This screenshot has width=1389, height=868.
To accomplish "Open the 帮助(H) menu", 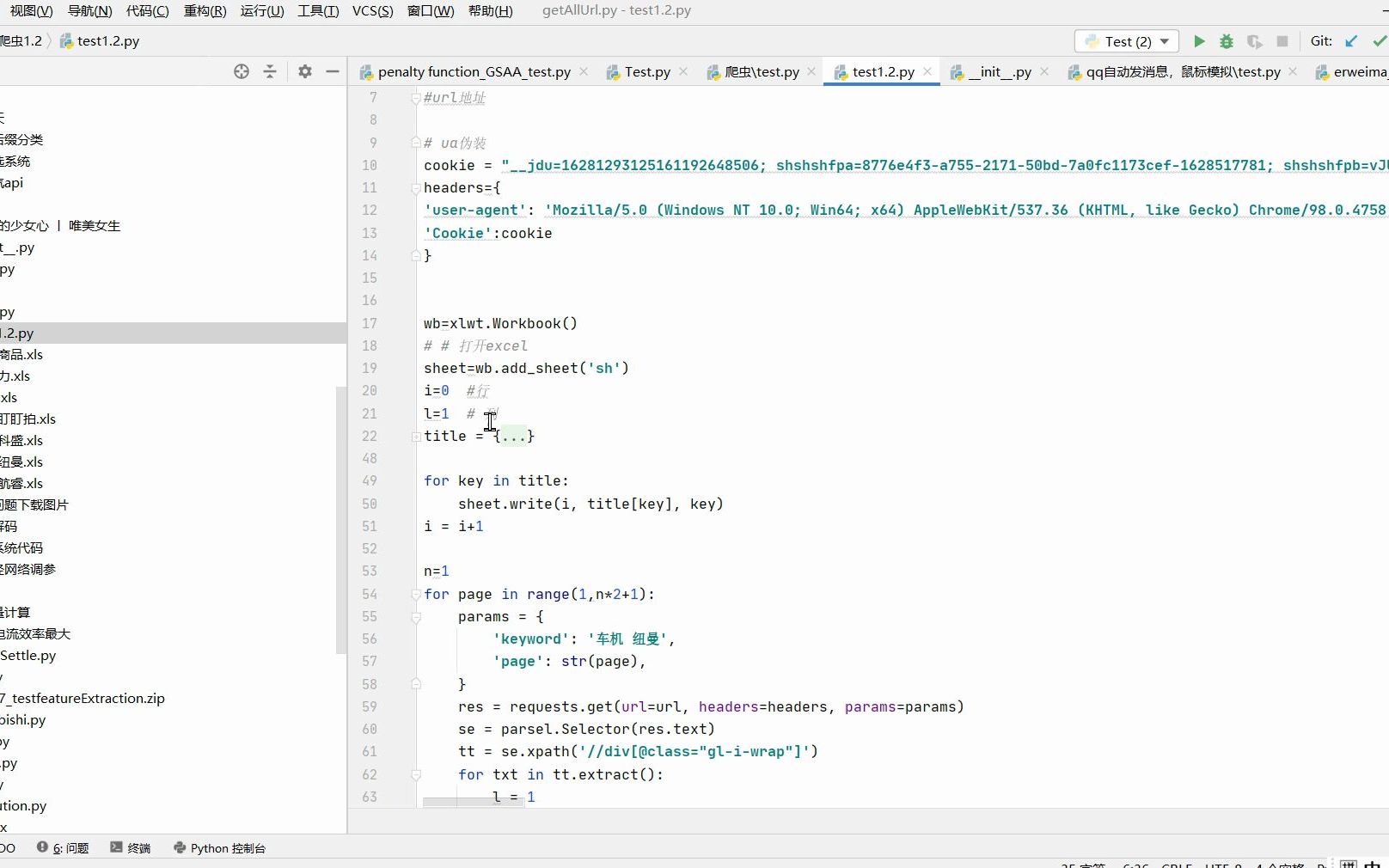I will tap(491, 10).
